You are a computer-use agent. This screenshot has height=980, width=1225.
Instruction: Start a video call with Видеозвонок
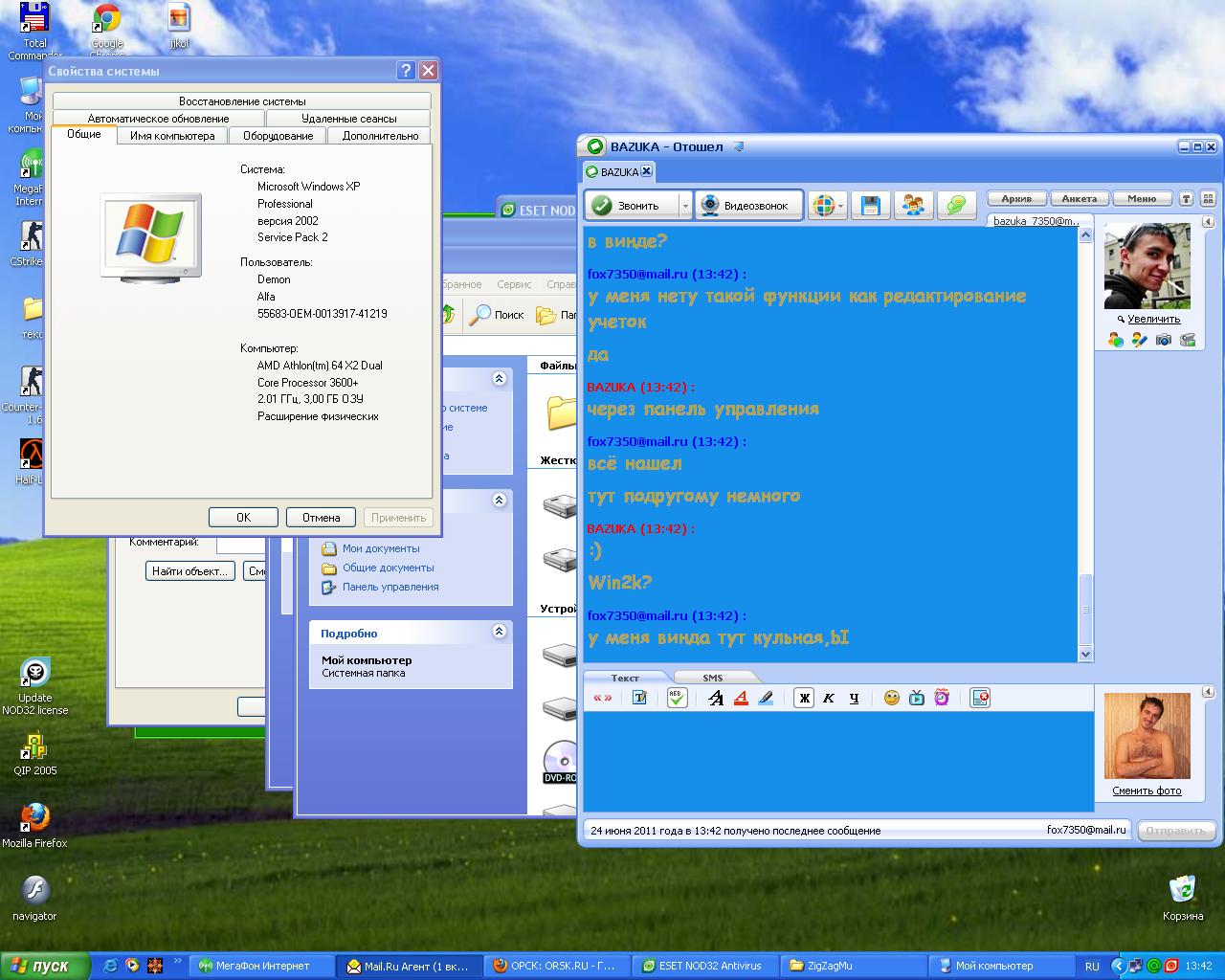(748, 206)
